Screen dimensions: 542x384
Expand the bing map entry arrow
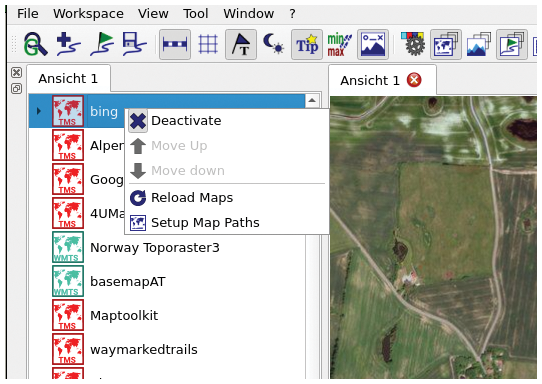[39, 111]
